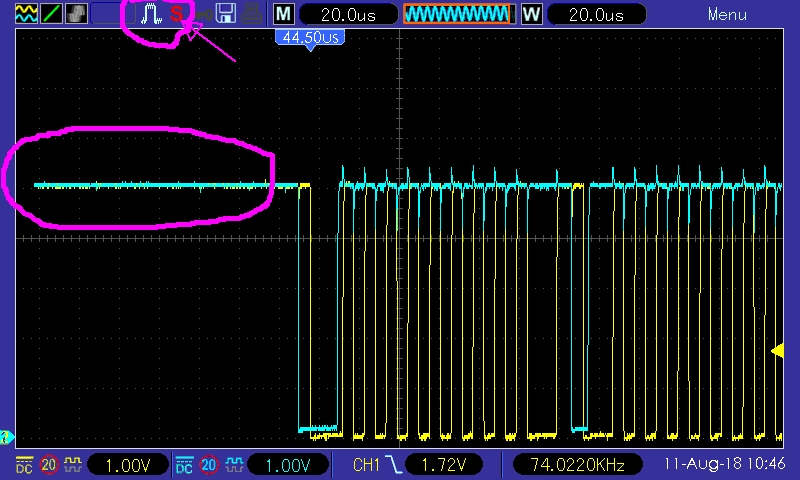Viewport: 800px width, 480px height.
Task: Click the W window timebase label
Action: tap(531, 14)
